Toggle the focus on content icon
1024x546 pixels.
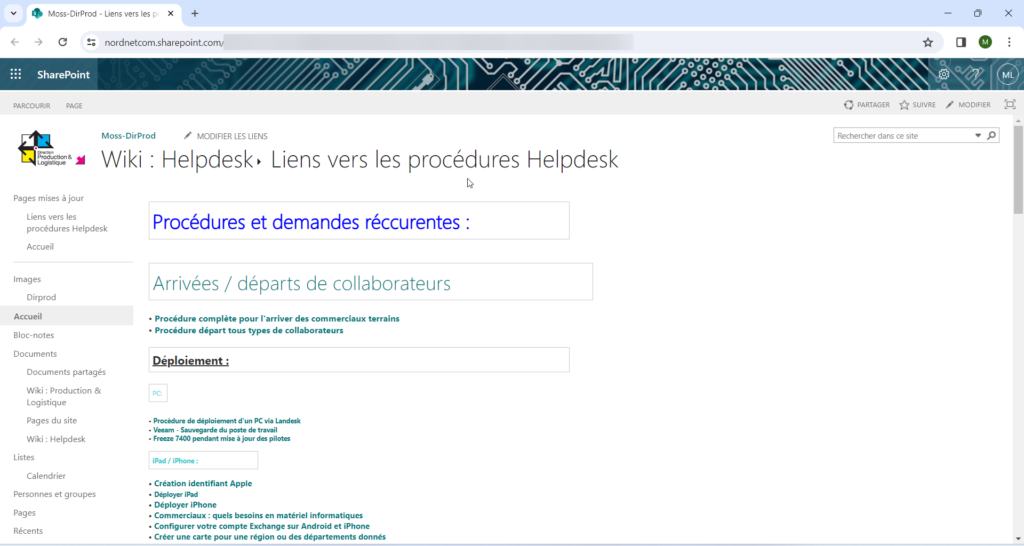click(1009, 105)
